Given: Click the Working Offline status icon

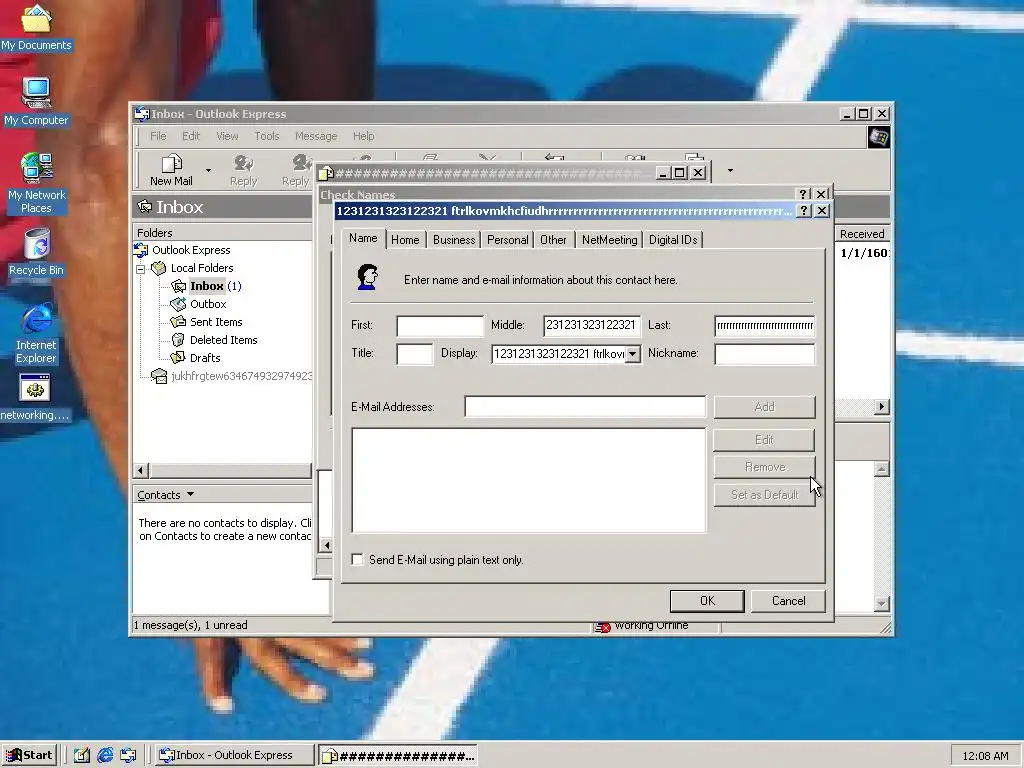Looking at the screenshot, I should 602,626.
